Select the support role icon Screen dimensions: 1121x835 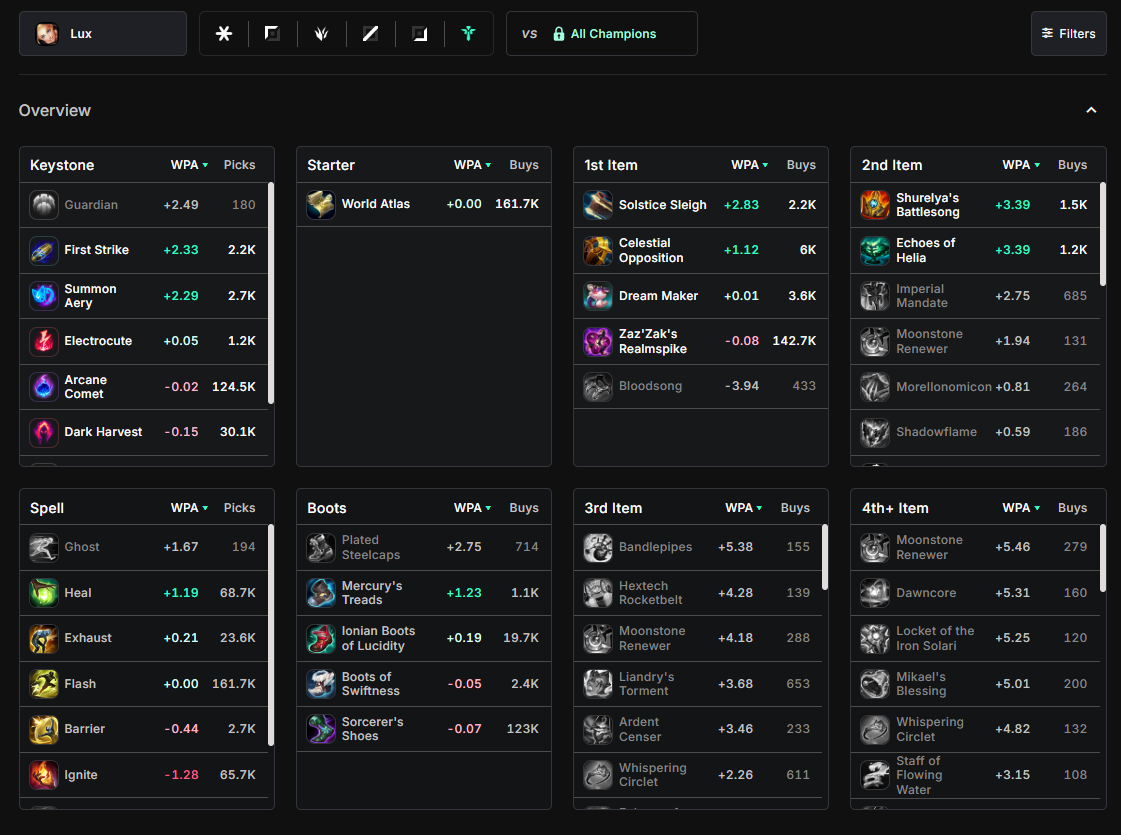[x=468, y=34]
